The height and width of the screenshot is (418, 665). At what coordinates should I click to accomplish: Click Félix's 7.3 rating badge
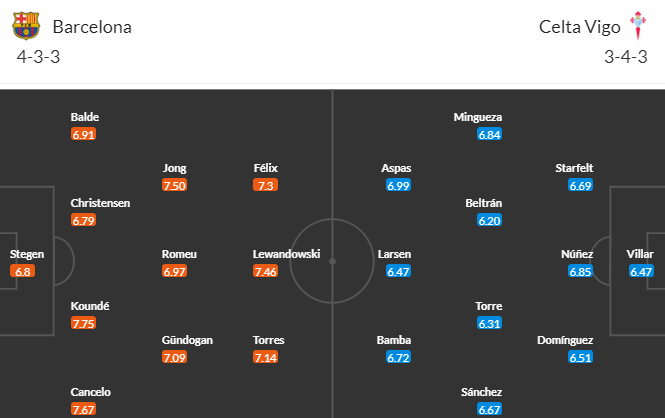(x=265, y=185)
